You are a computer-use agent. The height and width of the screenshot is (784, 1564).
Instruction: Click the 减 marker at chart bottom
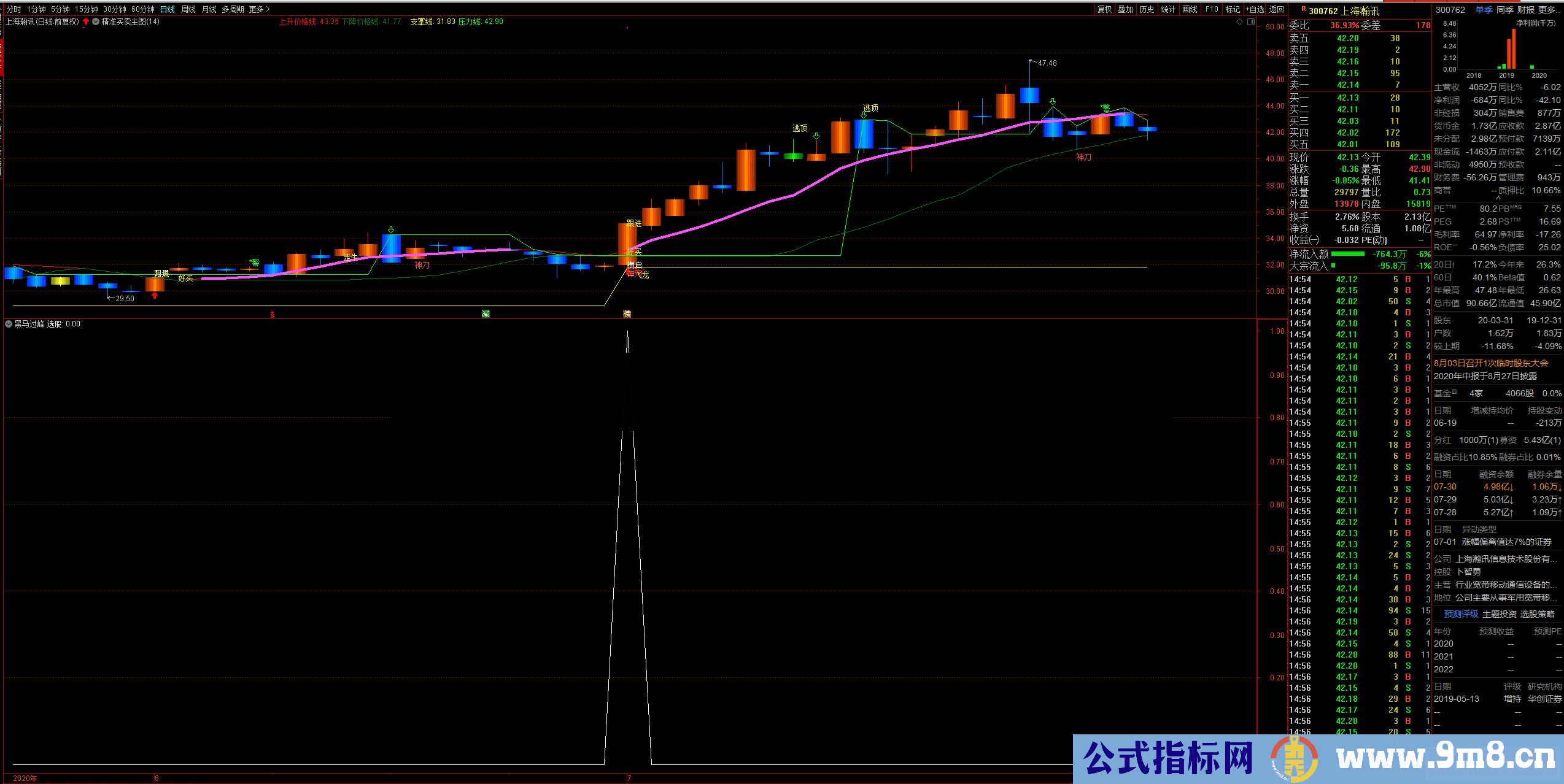tap(486, 313)
